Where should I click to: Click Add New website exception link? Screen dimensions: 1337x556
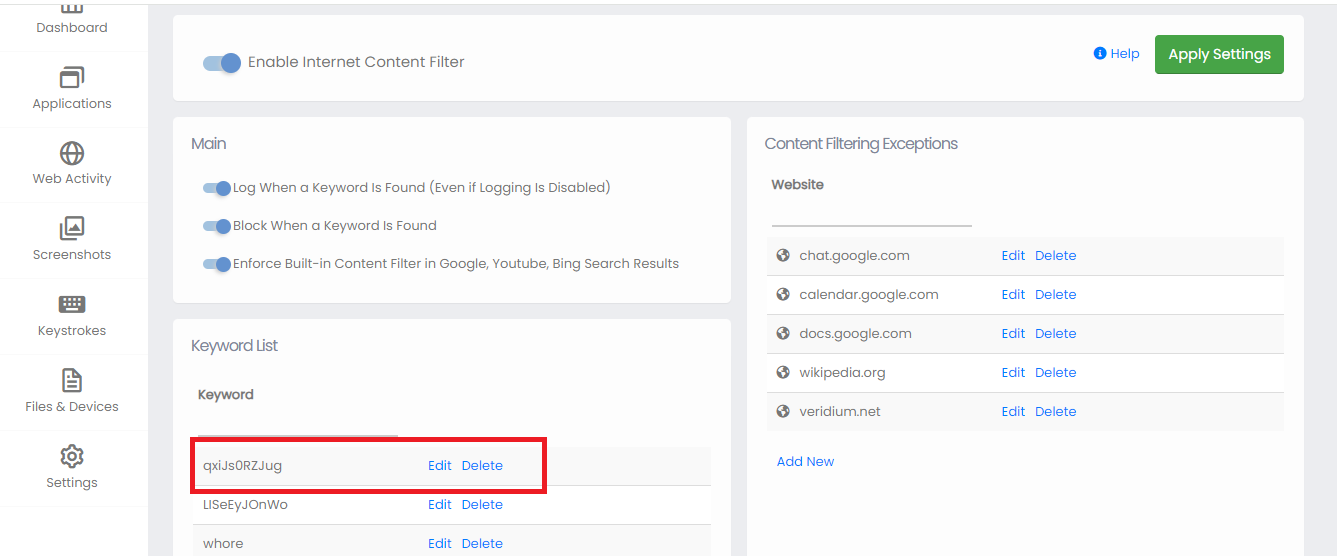(805, 461)
